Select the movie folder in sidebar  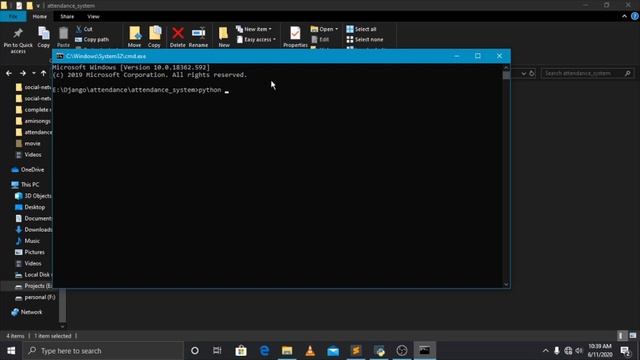point(28,144)
